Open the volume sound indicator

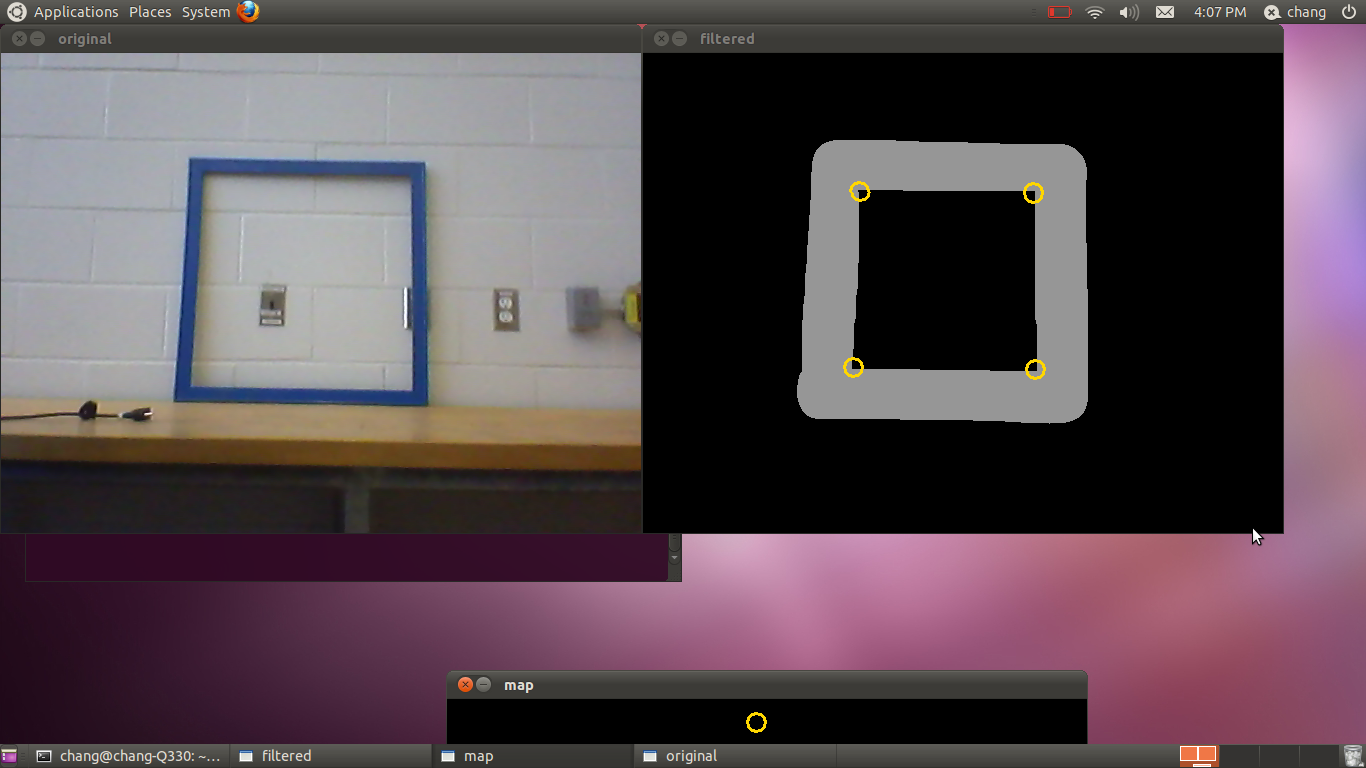pos(1129,12)
